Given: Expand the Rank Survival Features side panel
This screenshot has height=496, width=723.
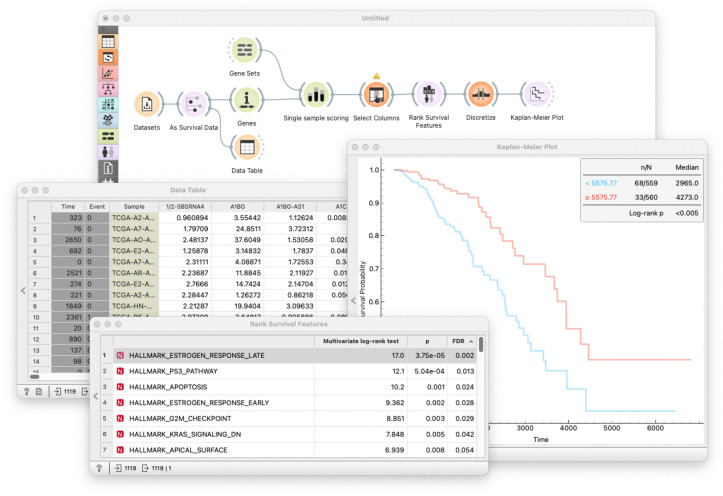Looking at the screenshot, I should point(95,396).
